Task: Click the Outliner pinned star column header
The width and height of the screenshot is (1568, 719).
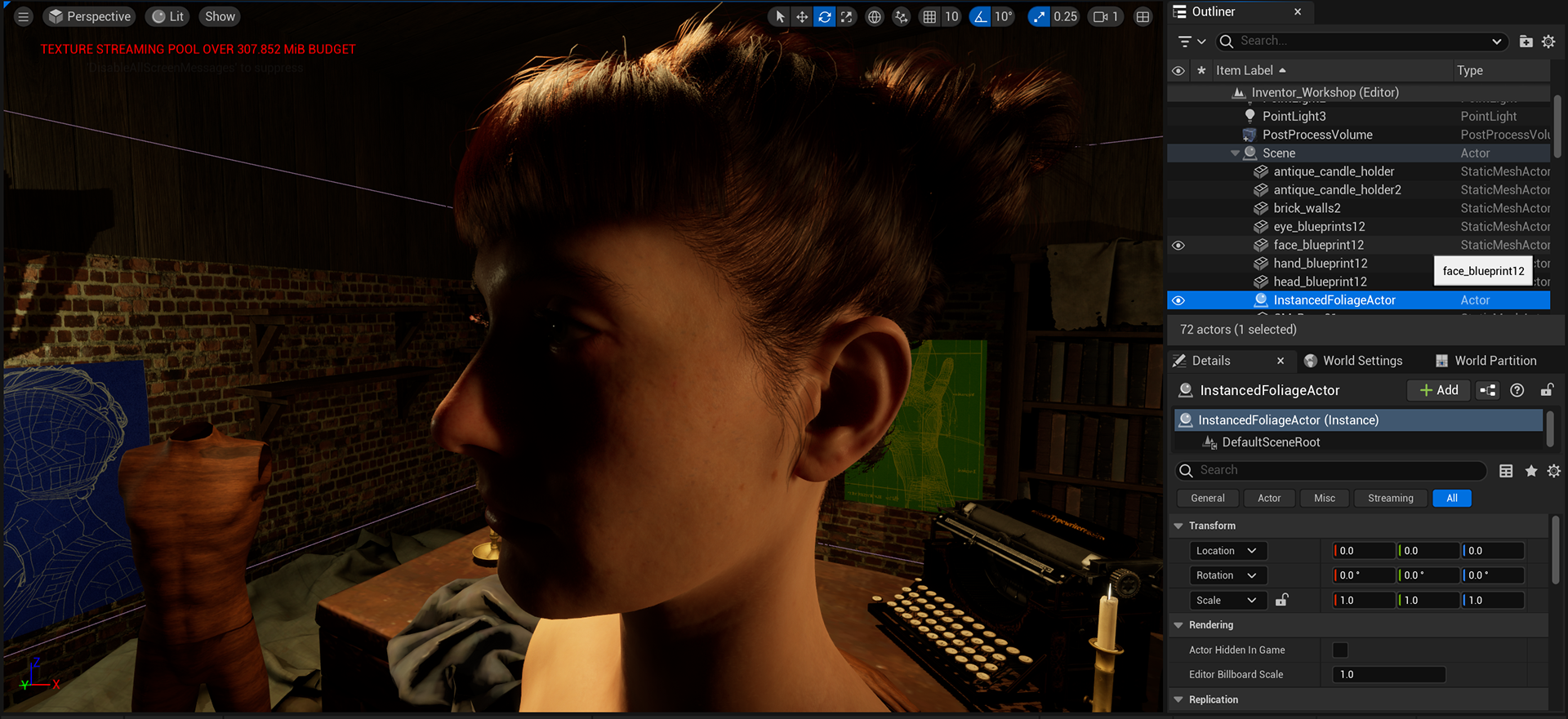Action: click(x=1201, y=70)
